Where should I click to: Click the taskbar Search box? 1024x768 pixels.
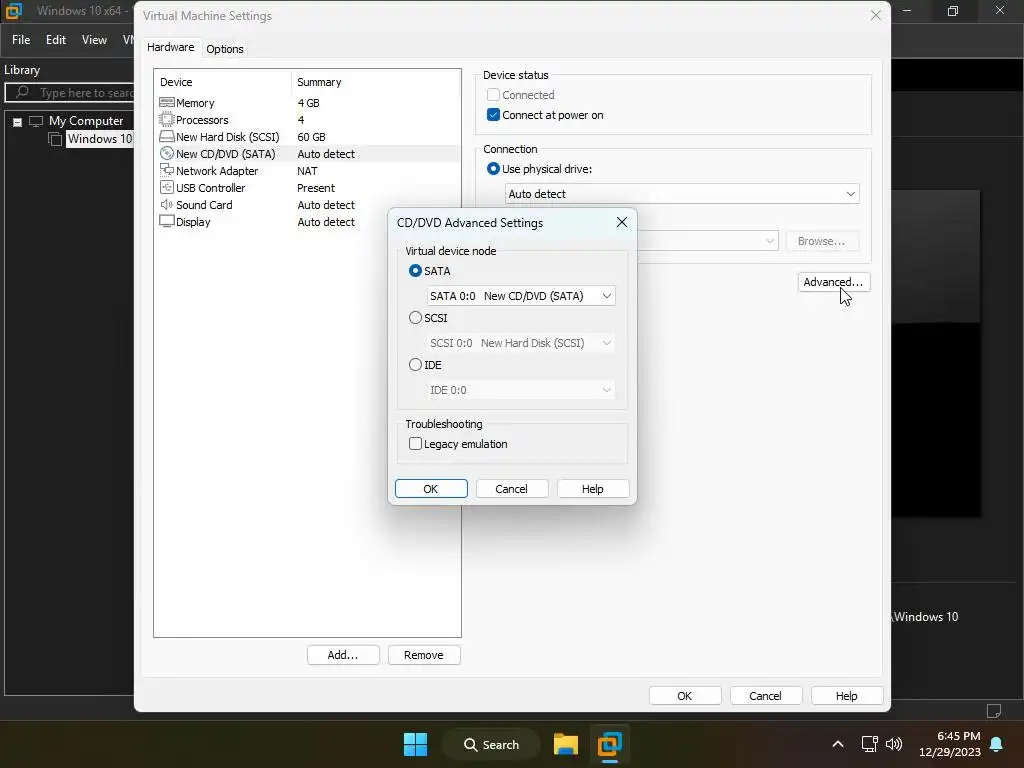491,744
